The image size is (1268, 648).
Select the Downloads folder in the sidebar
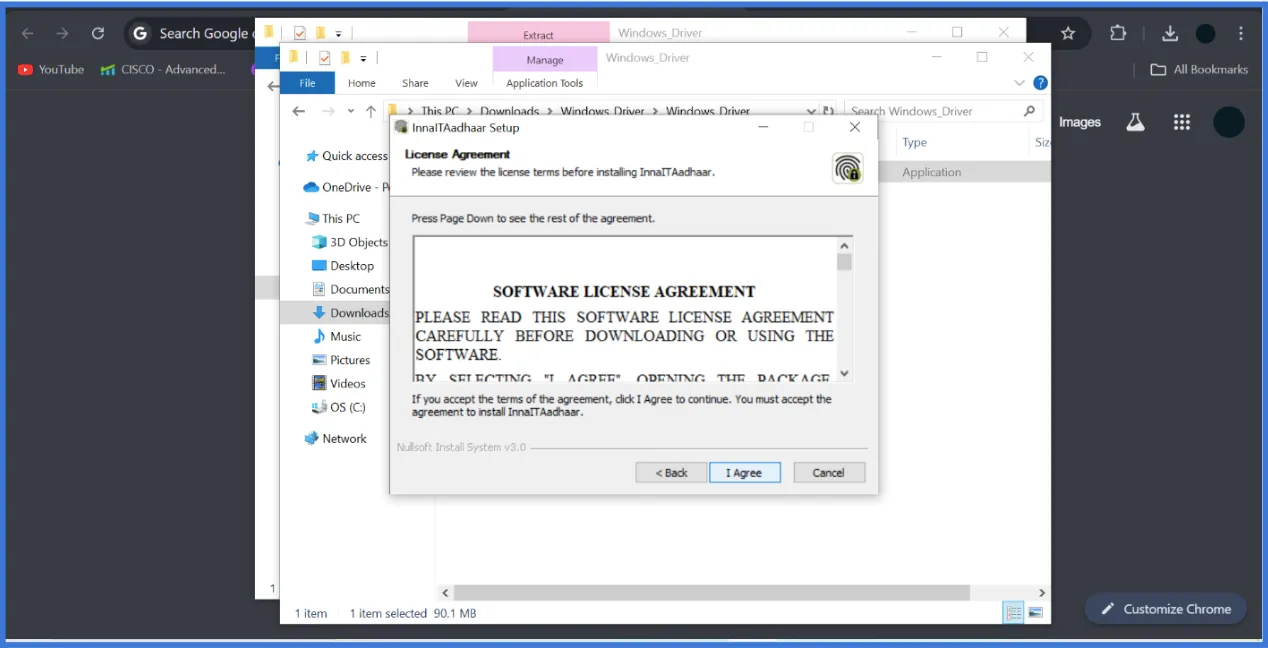[x=350, y=313]
